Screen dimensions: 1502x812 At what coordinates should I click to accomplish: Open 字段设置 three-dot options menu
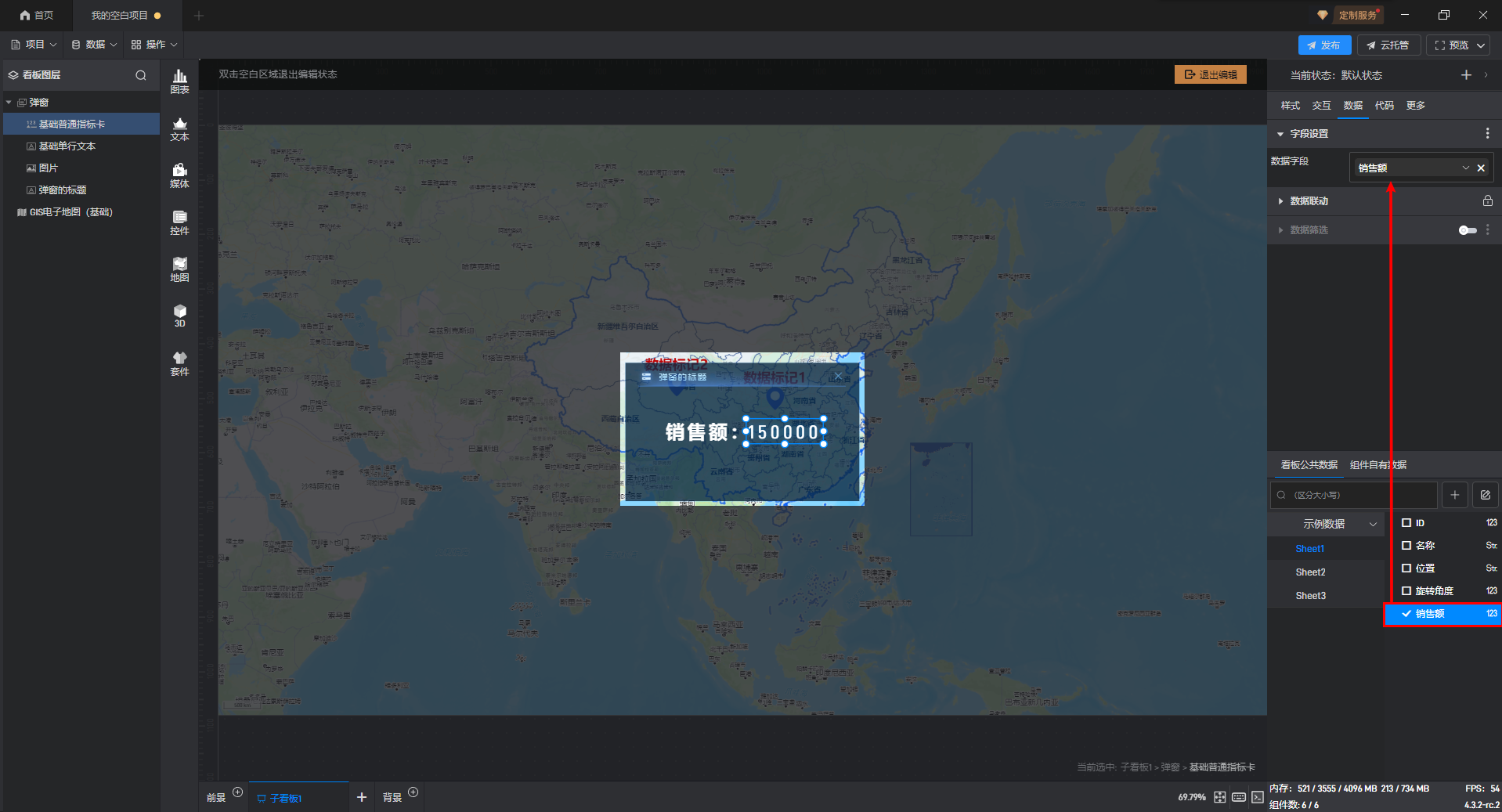1487,134
